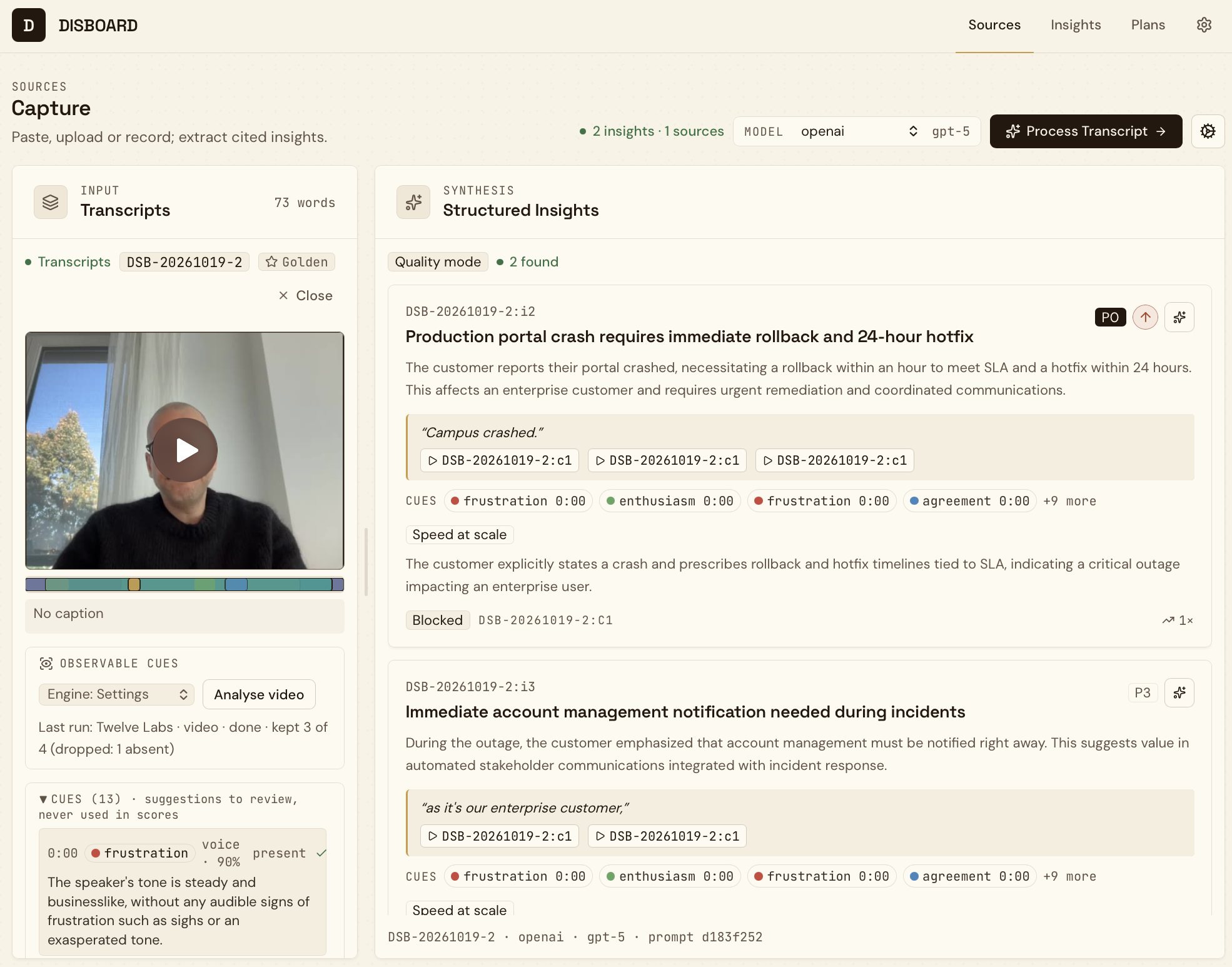Click enthusiasm 0:00 cue on i2 card

tap(670, 501)
